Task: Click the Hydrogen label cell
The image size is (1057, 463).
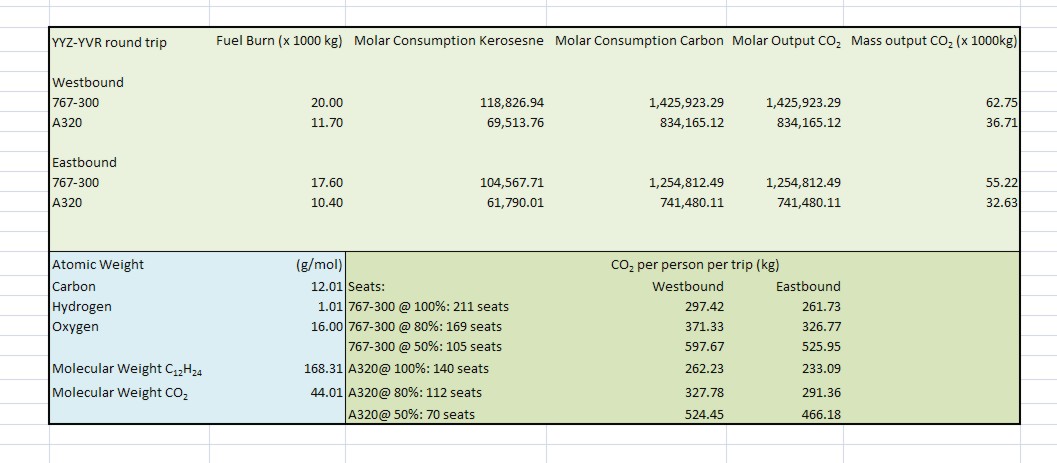Action: click(82, 306)
